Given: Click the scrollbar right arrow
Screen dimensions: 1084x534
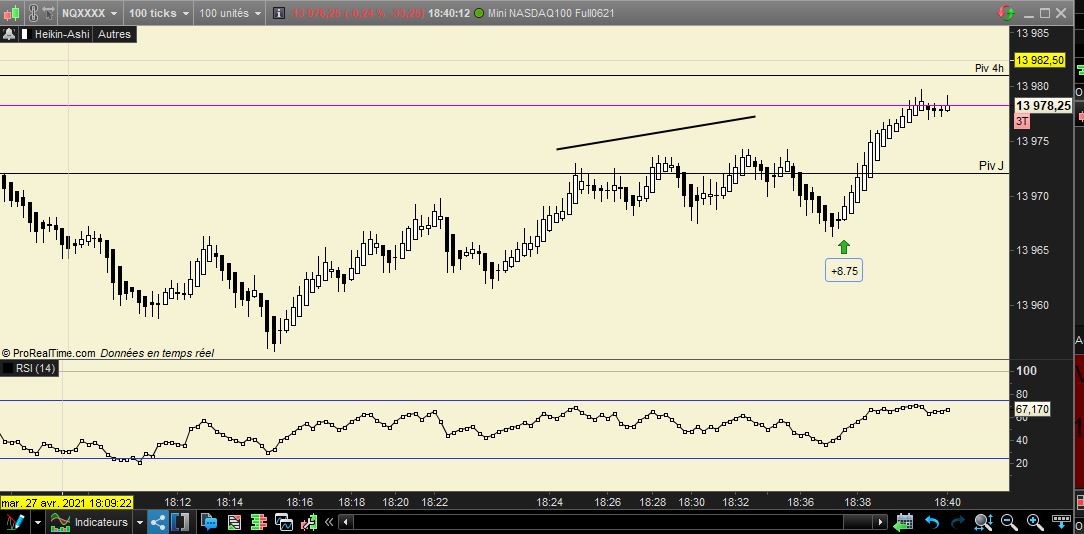Looking at the screenshot, I should 880,522.
